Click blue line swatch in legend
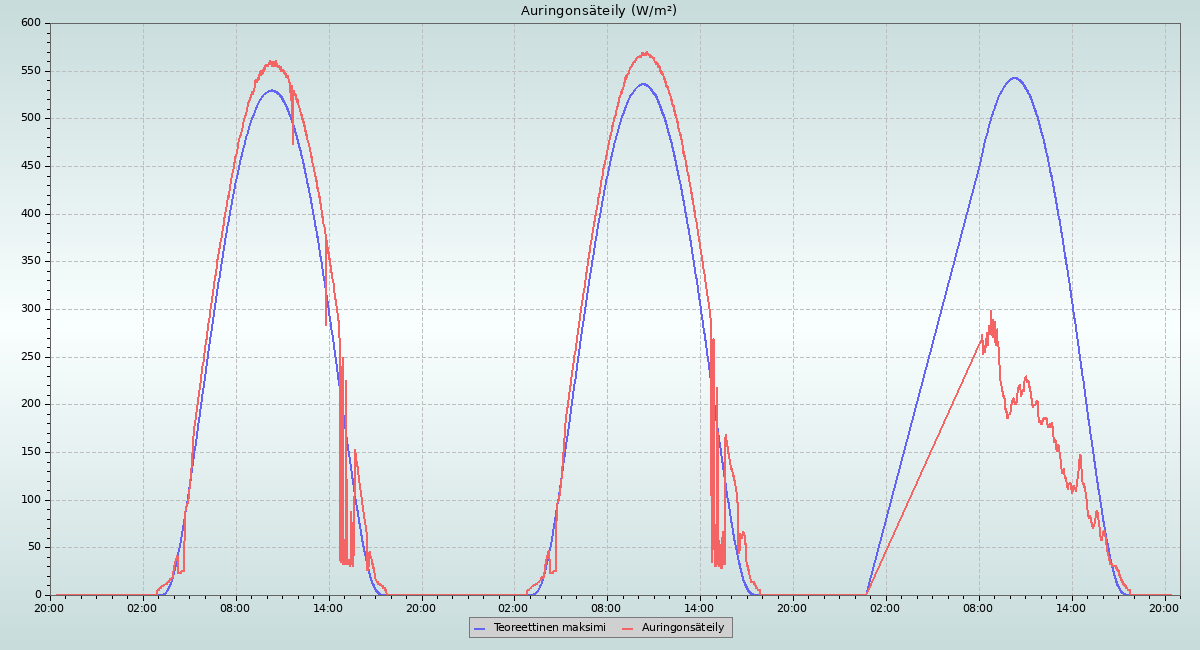1200x650 pixels. tap(480, 628)
